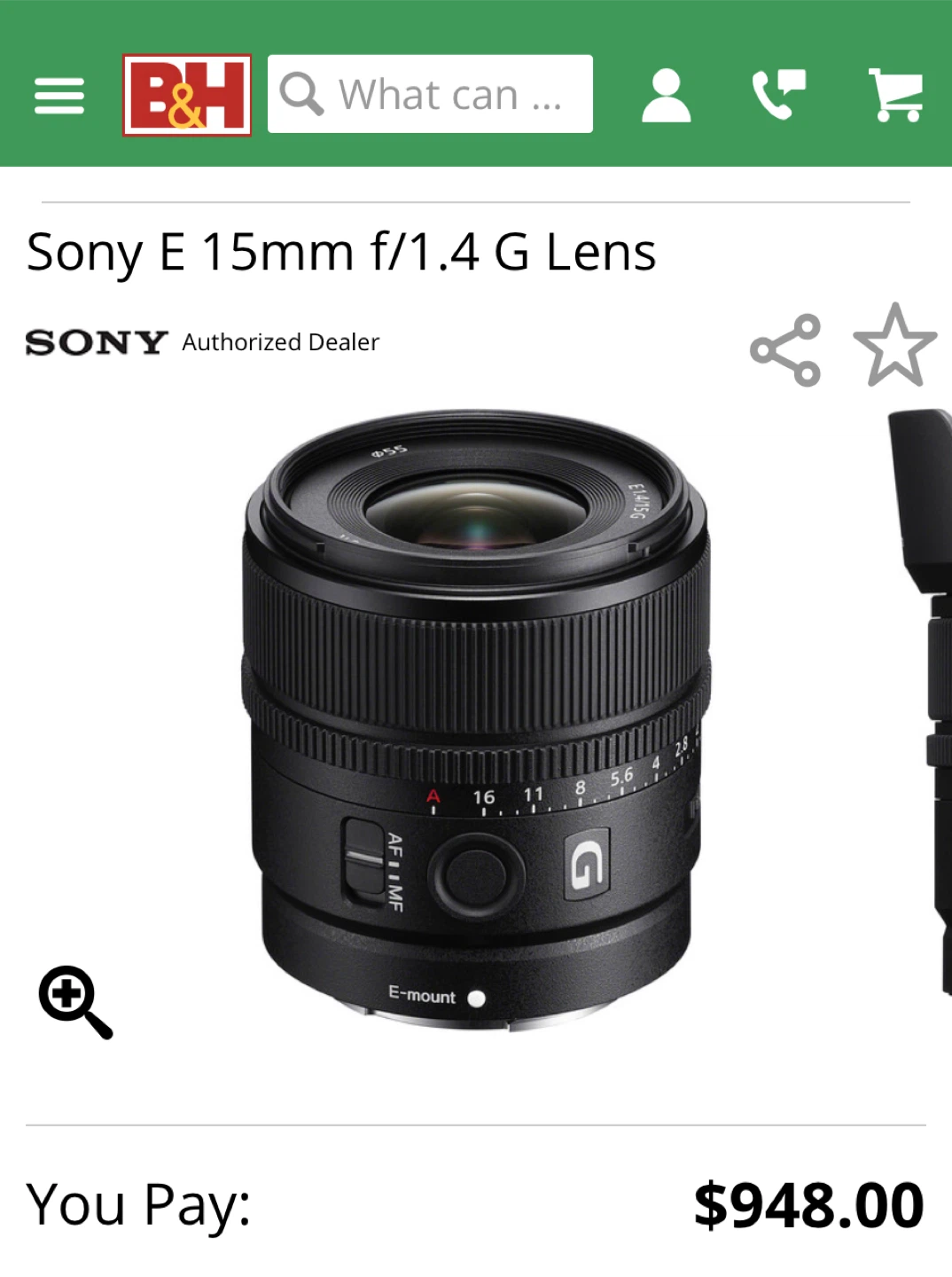Open the hamburger navigation menu

coord(59,96)
